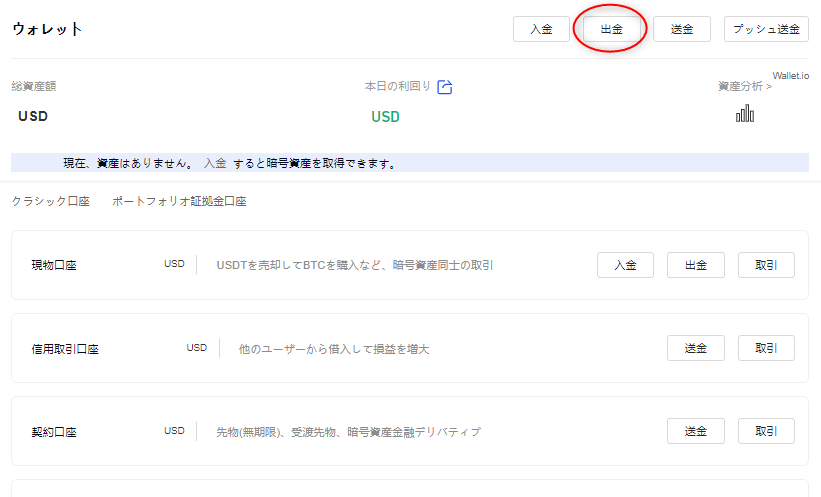This screenshot has width=821, height=497.
Task: Open 取引 for the 信用取引口座 row
Action: (766, 348)
